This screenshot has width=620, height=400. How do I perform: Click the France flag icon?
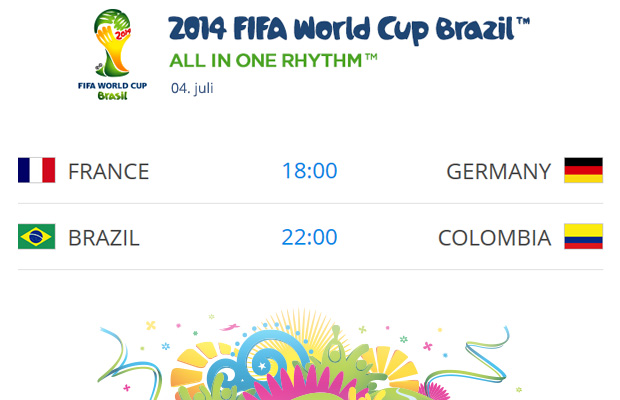click(x=37, y=171)
